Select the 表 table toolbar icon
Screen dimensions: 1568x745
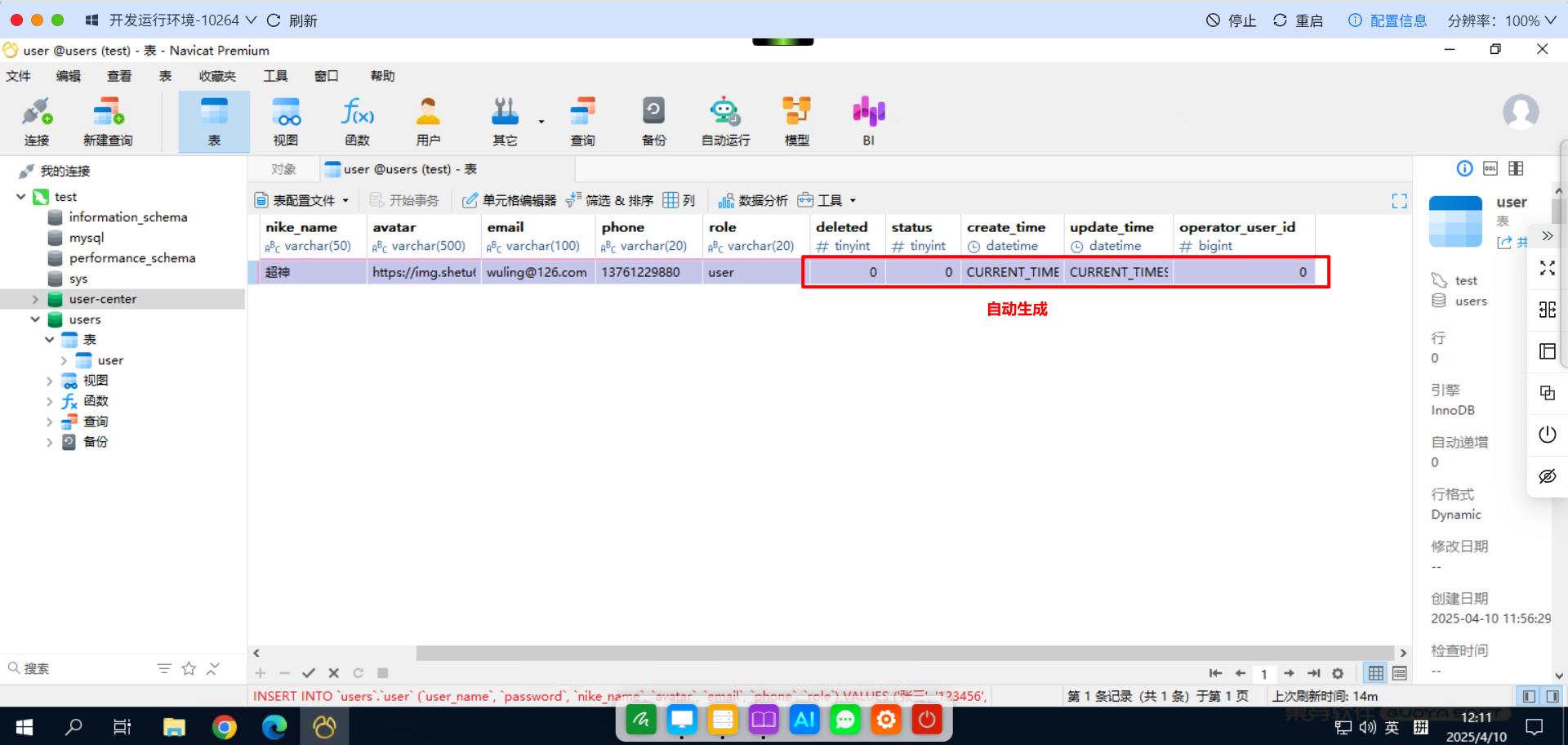point(214,122)
